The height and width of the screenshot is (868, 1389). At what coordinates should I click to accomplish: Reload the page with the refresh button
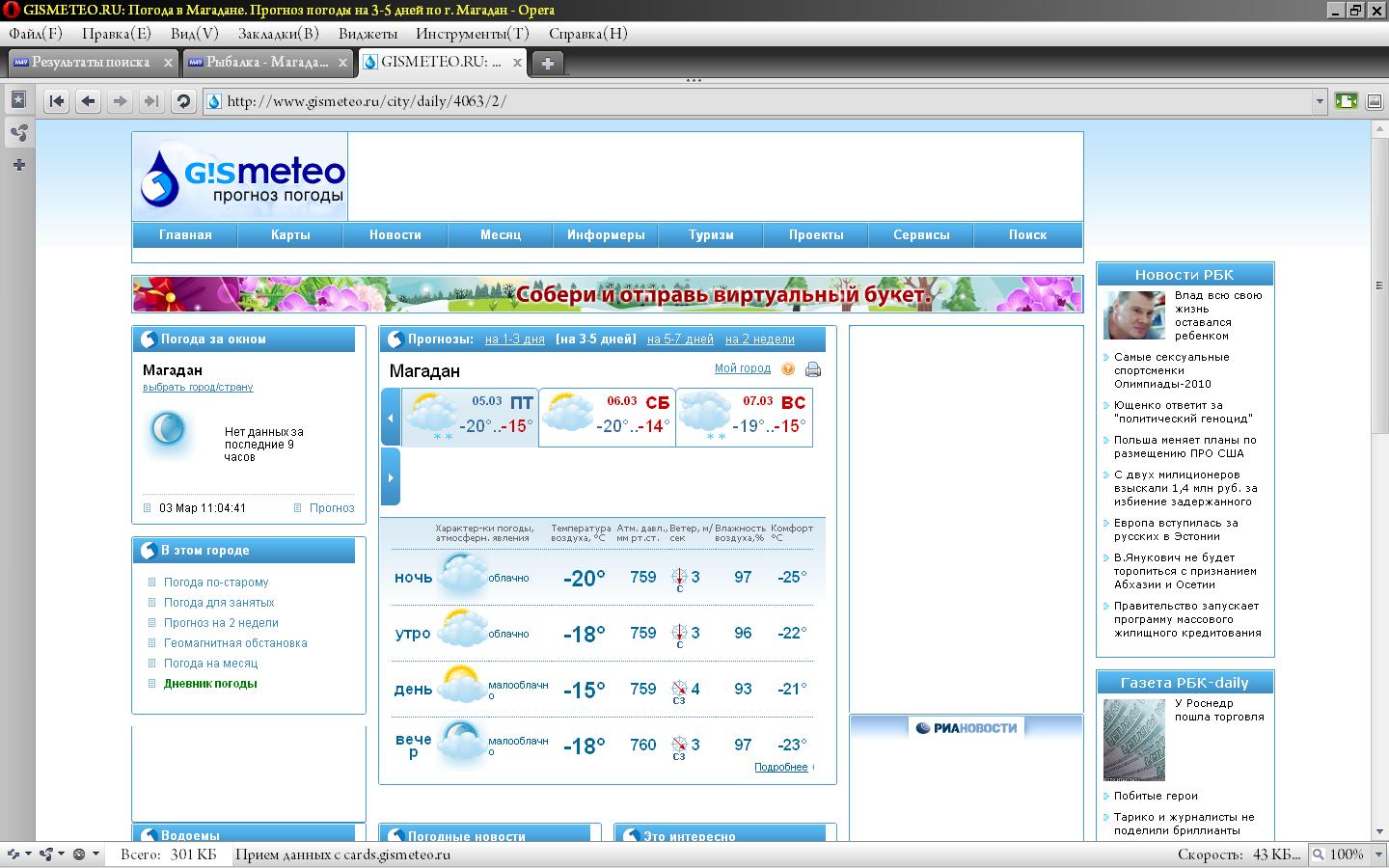[x=183, y=101]
